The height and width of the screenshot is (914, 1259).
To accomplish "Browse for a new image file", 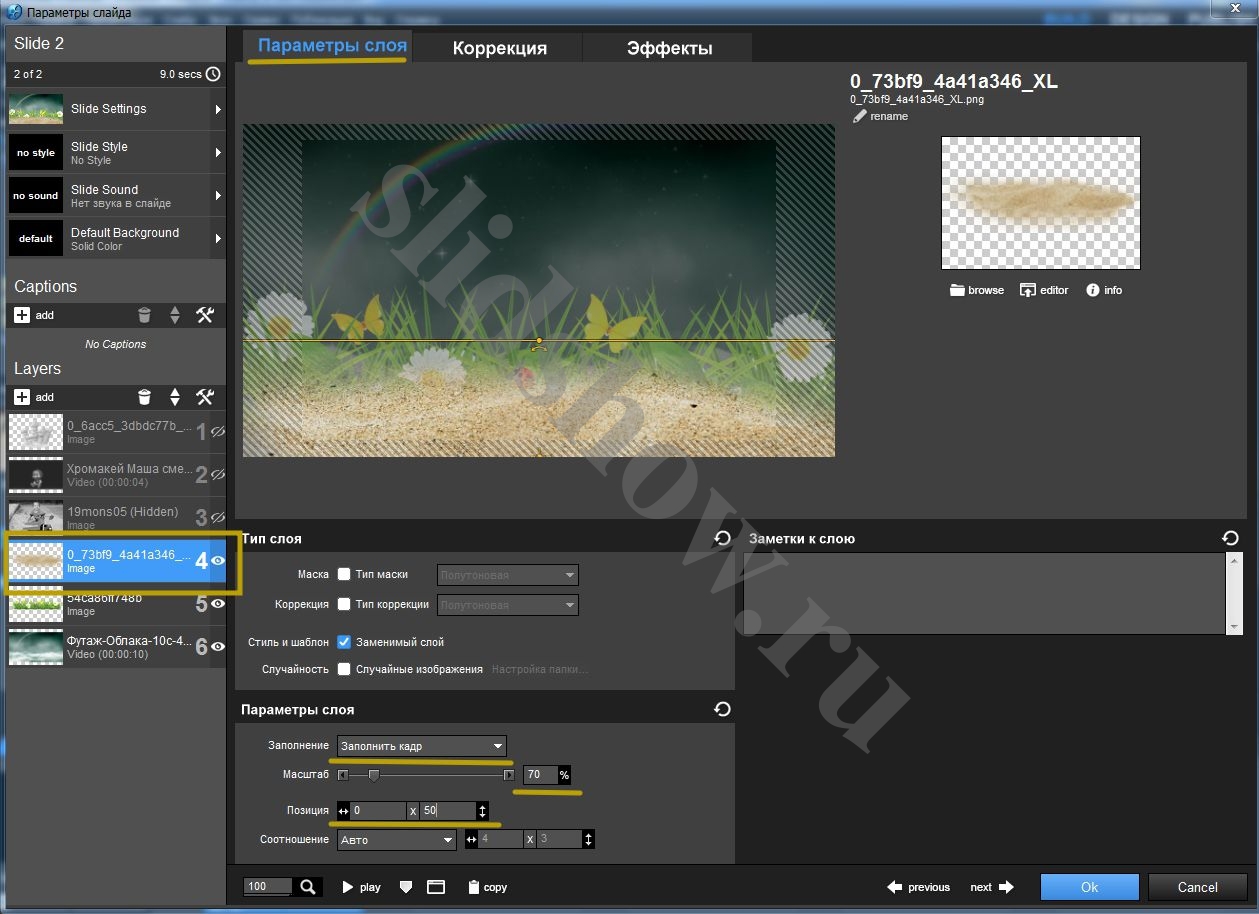I will coord(977,290).
